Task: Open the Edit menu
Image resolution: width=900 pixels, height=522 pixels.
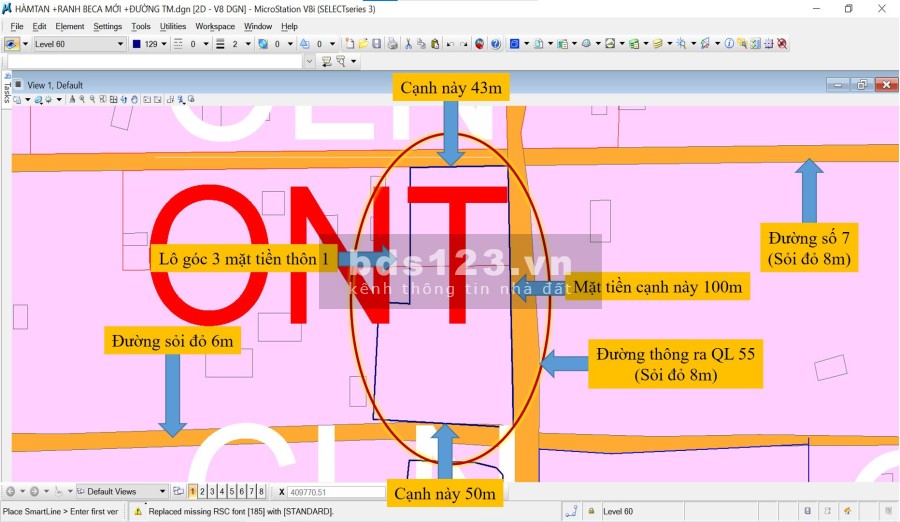Action: 39,26
